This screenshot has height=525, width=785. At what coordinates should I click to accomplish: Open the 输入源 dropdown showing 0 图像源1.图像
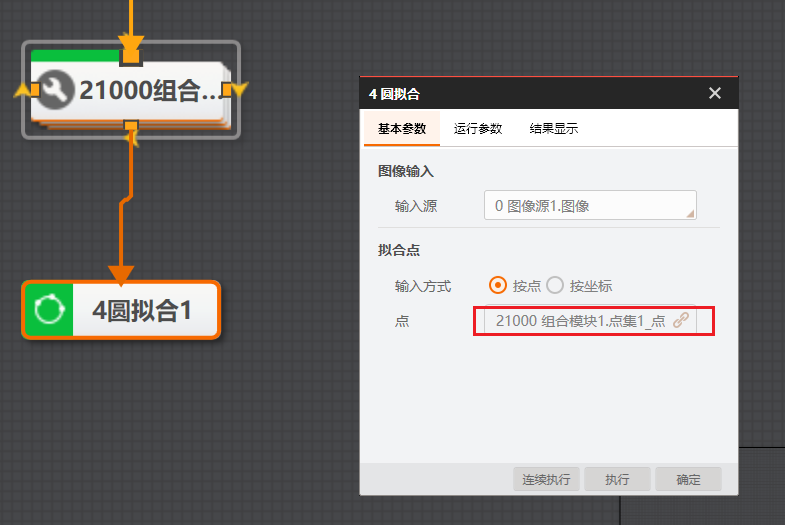click(590, 206)
